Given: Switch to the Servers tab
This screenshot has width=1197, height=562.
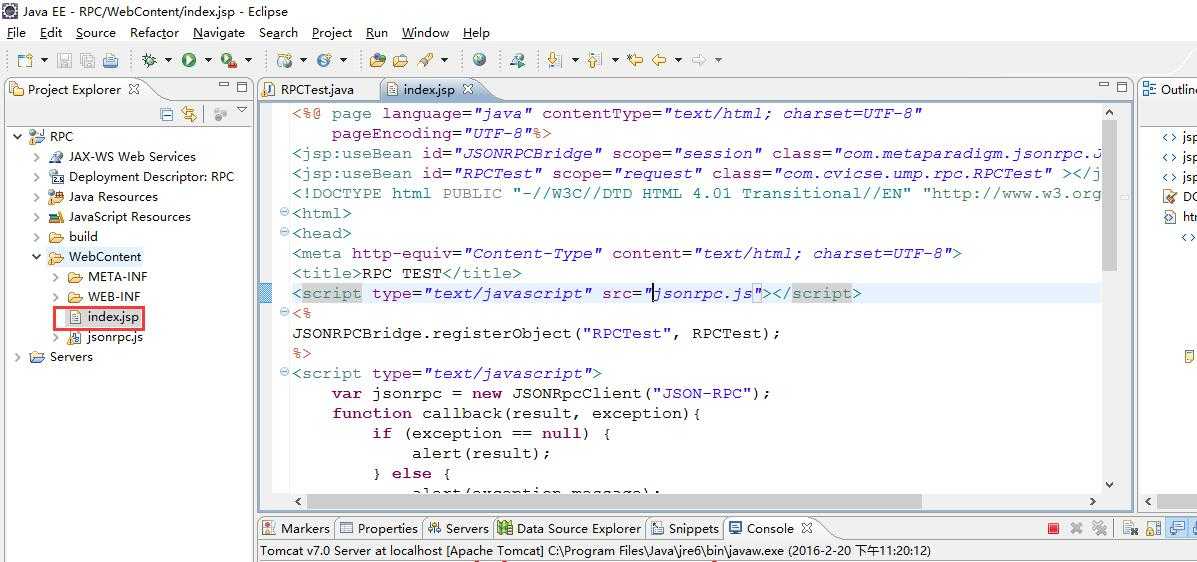Looking at the screenshot, I should click(458, 528).
